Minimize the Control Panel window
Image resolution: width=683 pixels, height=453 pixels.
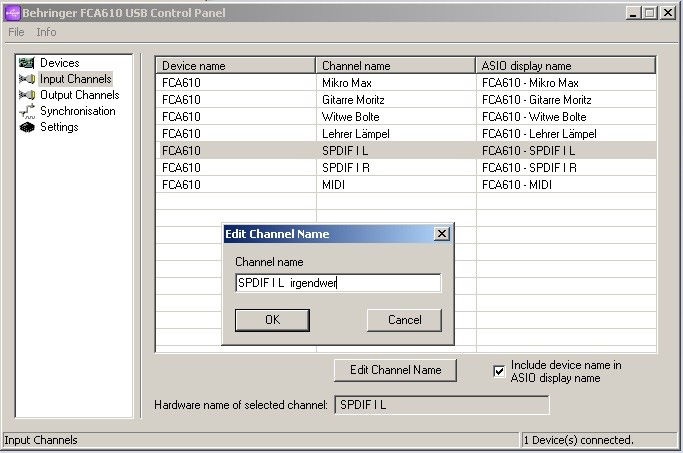tap(633, 13)
